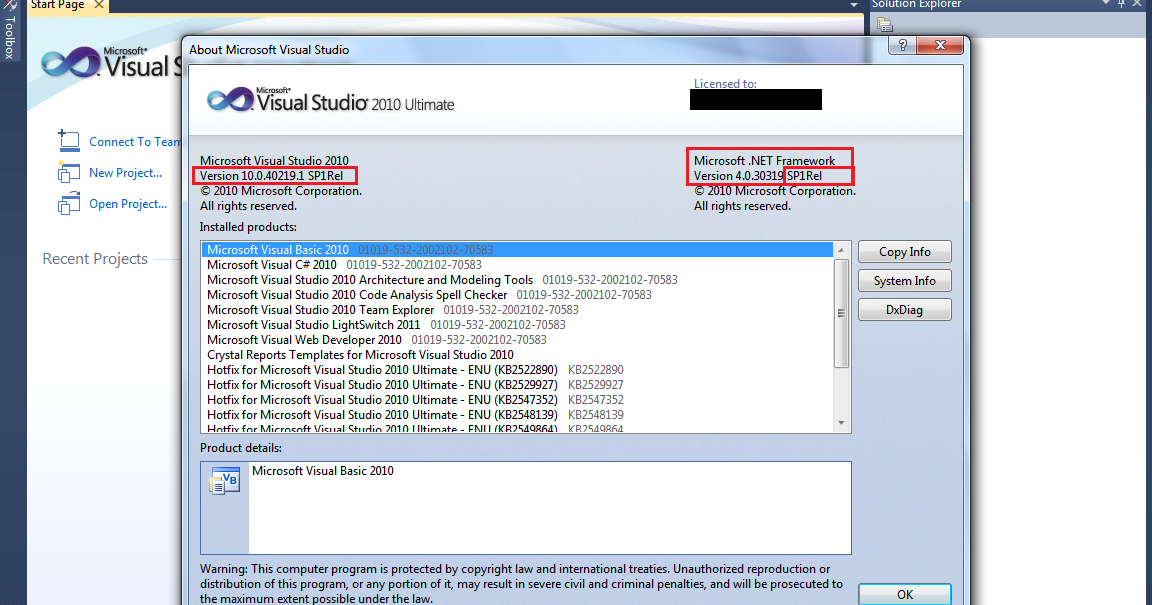1152x605 pixels.
Task: Click the Visual Studio logo on the Start Page
Action: pyautogui.click(x=110, y=63)
